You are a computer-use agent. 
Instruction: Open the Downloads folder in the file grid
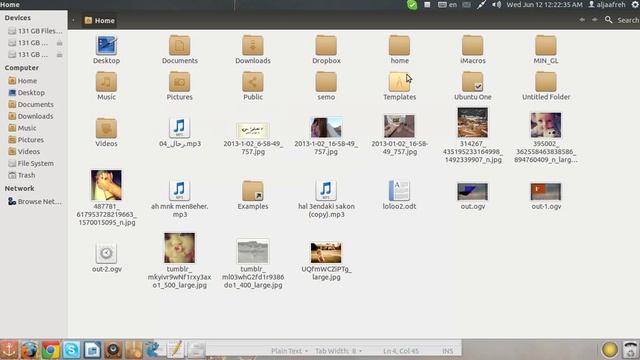[x=253, y=45]
